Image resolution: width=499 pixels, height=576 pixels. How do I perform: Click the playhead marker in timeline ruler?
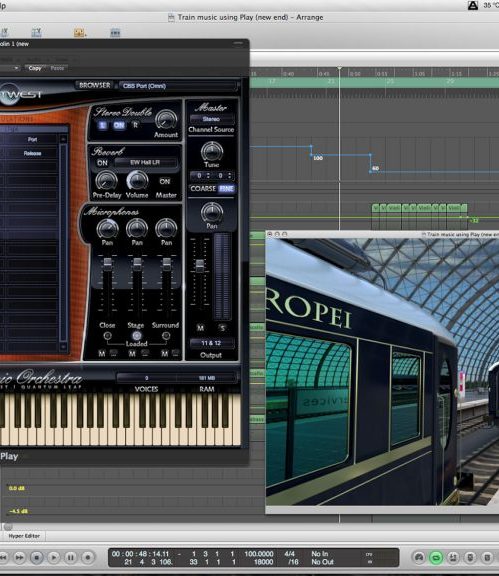(340, 68)
